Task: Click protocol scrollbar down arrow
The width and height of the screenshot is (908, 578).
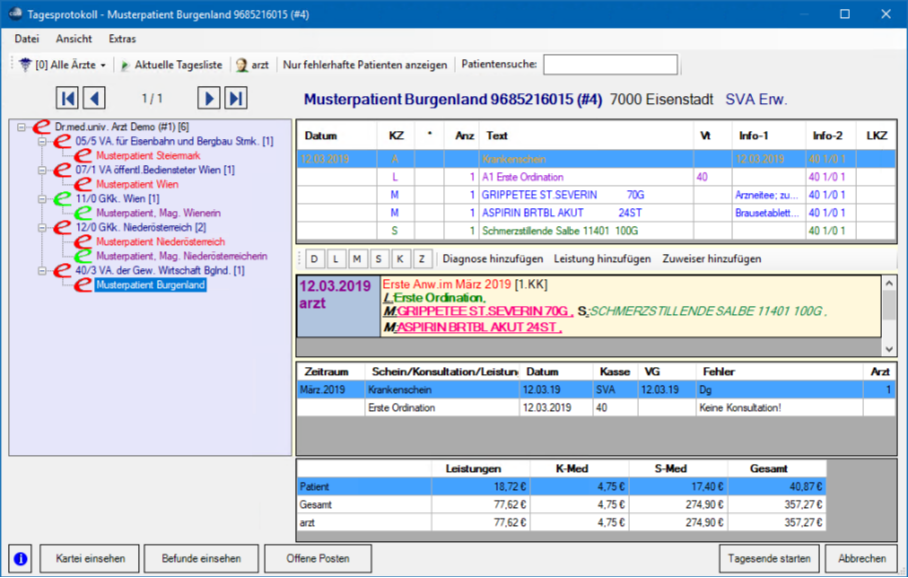Action: 889,349
